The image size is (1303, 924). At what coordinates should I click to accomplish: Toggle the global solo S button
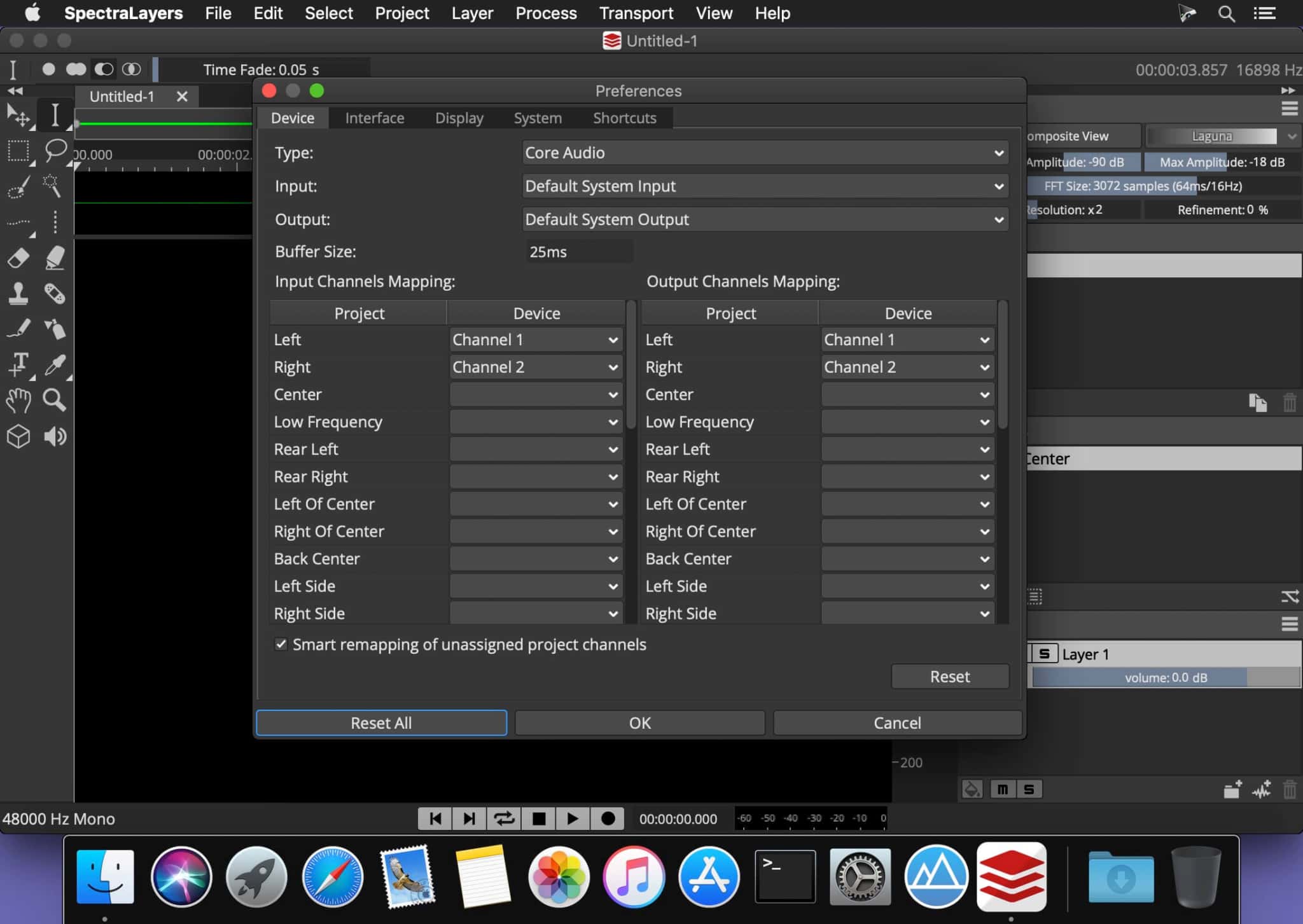click(x=1029, y=789)
